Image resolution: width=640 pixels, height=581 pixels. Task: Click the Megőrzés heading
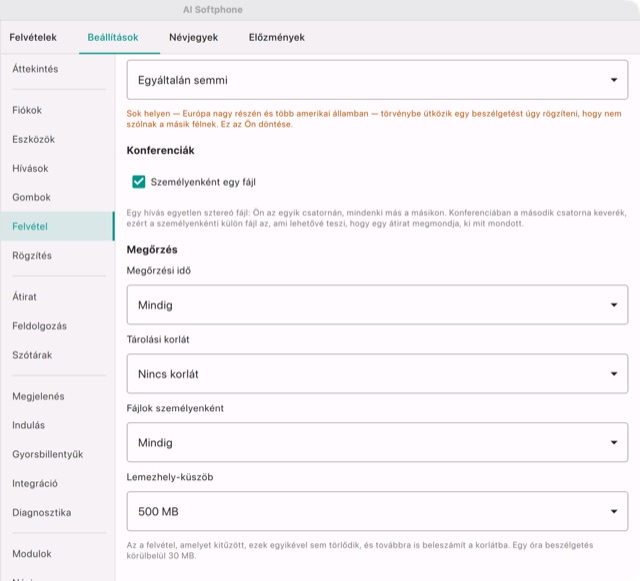152,250
